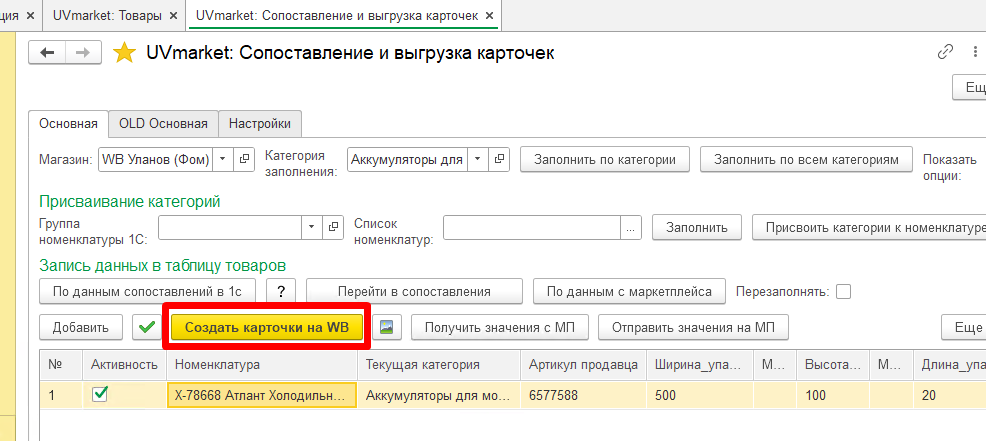The height and width of the screenshot is (441, 986).
Task: Click По данным сопоставлений в 1с
Action: (147, 291)
